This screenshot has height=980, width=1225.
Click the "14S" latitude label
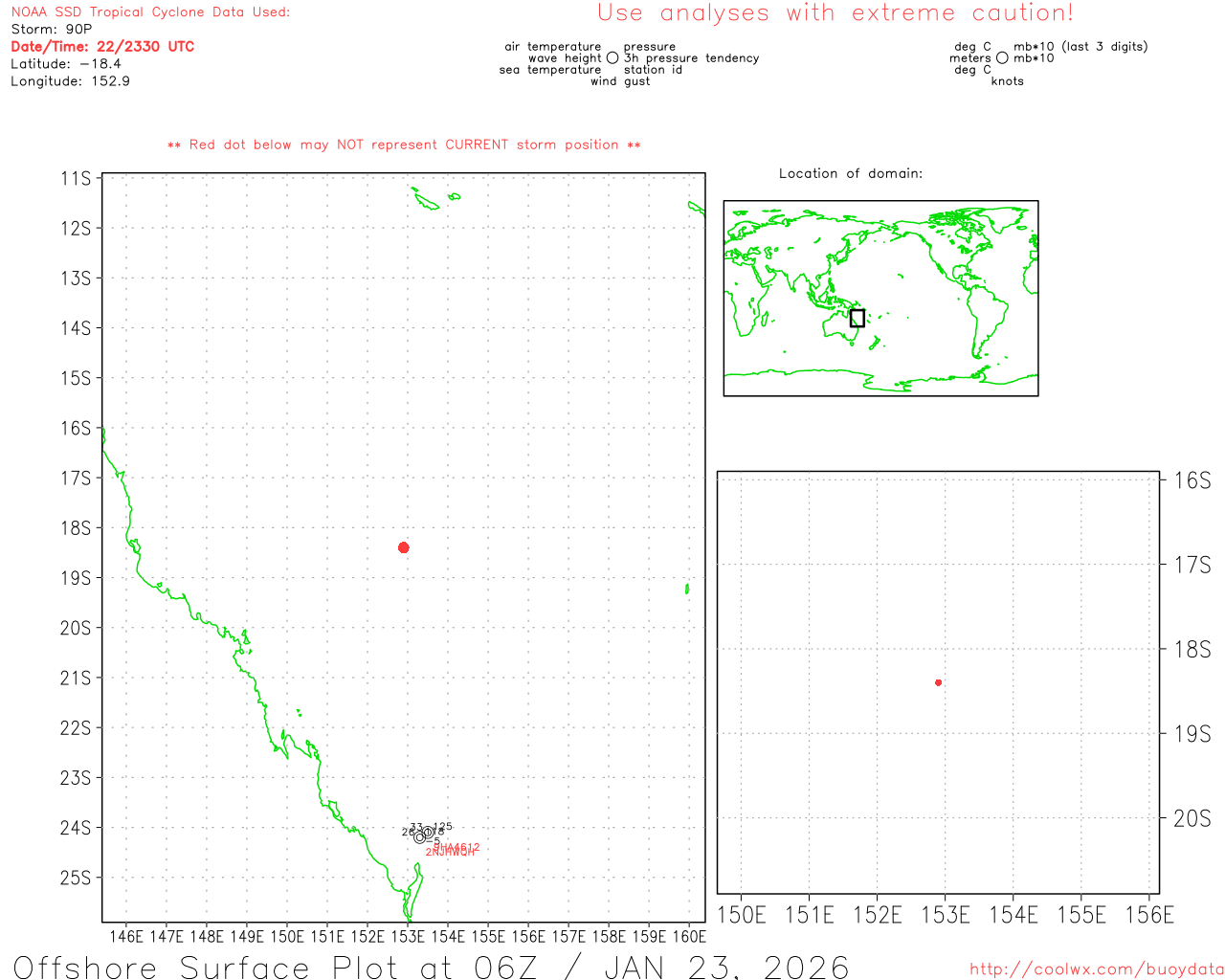pos(76,328)
